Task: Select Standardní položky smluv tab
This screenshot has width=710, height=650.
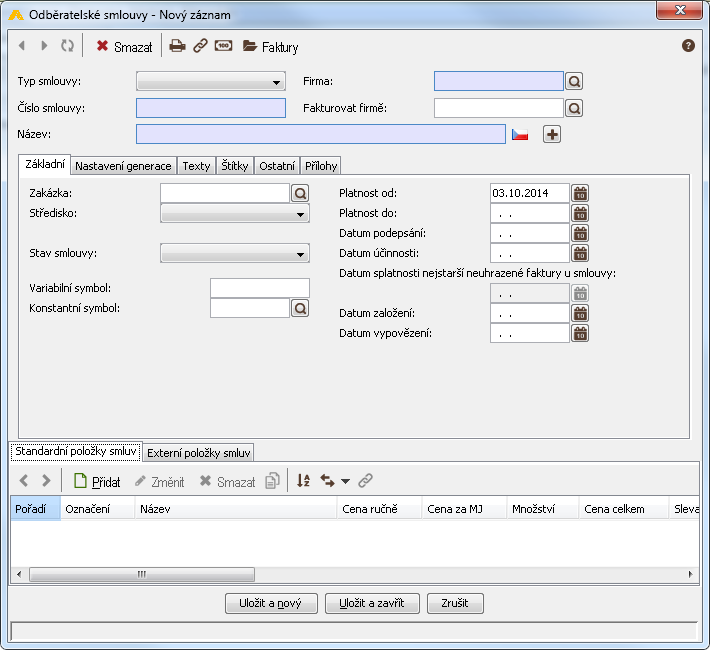Action: coord(76,451)
